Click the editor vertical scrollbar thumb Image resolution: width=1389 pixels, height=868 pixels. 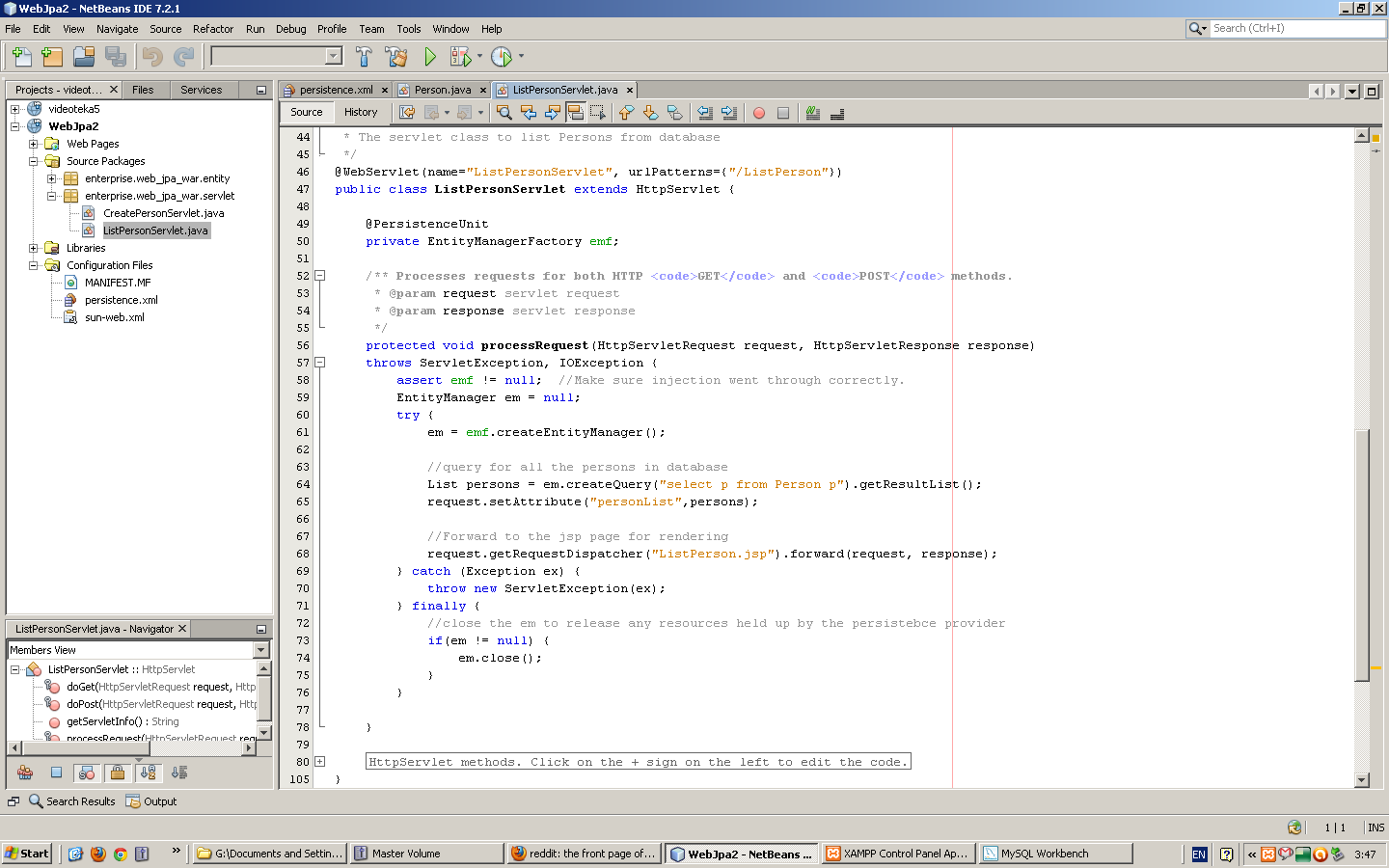1362,555
